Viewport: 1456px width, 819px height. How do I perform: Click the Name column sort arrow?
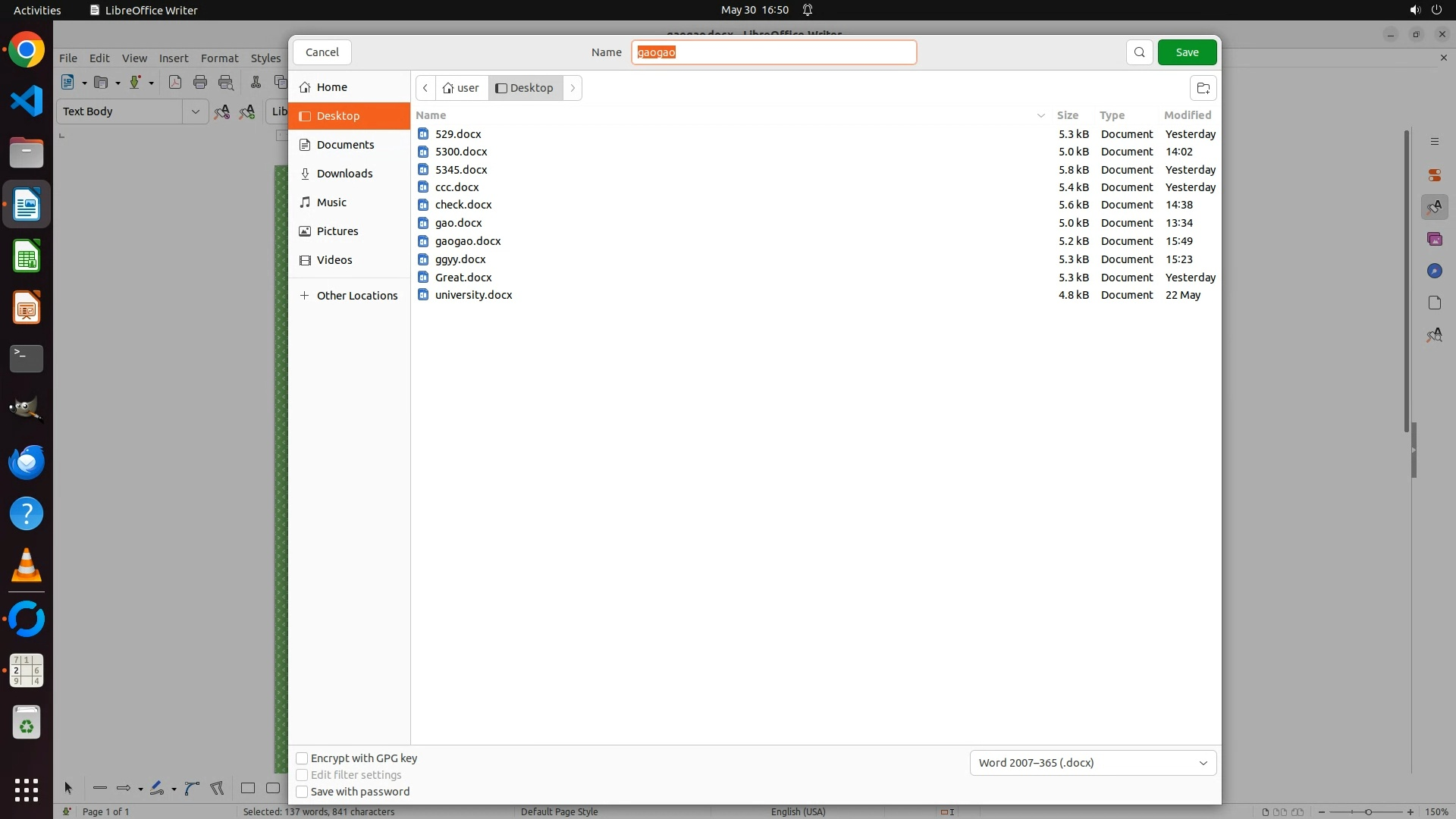click(1040, 115)
